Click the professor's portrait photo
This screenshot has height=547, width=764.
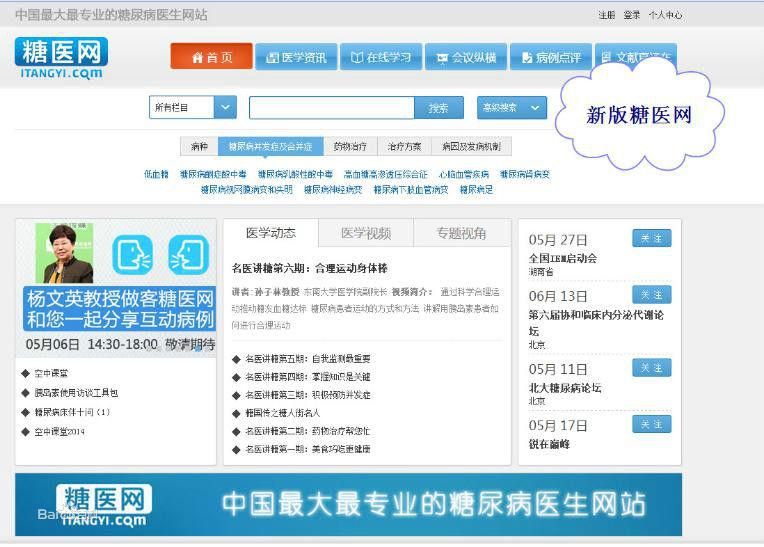pyautogui.click(x=64, y=253)
